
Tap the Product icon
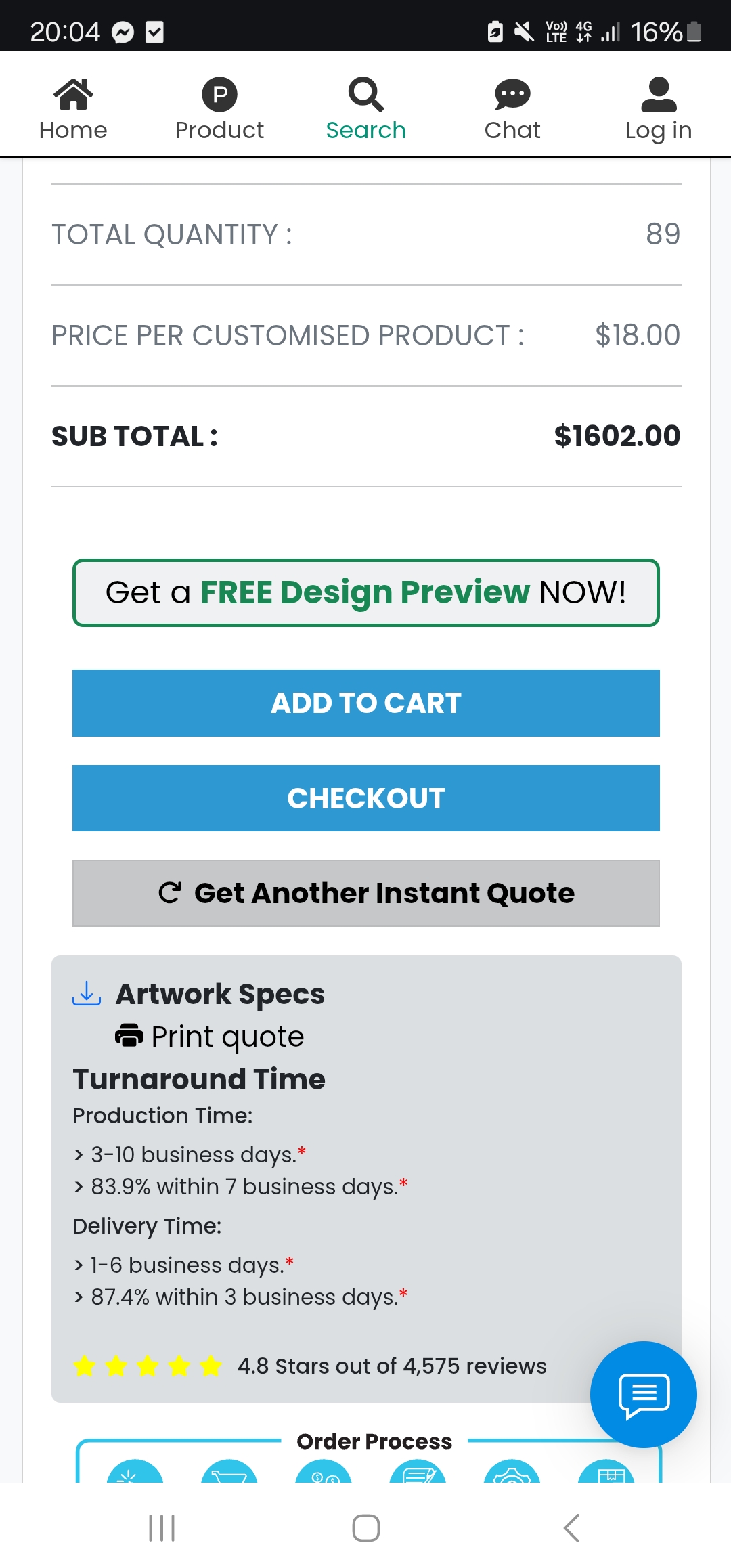point(219,94)
